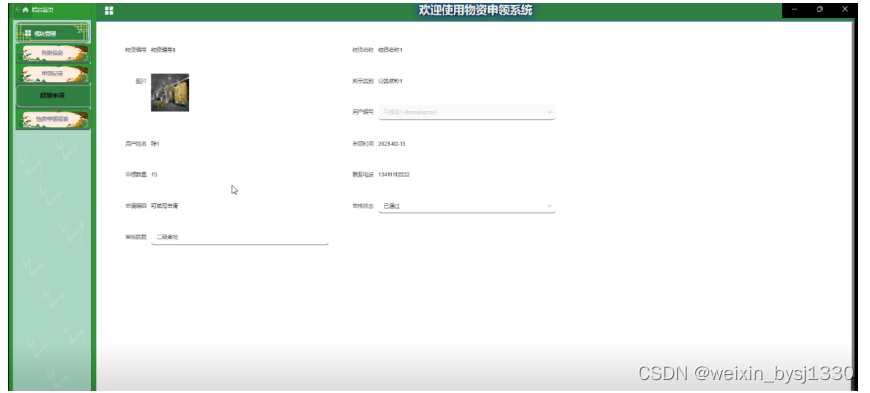
Task: Collapse the 模块管理 section using its caret
Action: [x=80, y=33]
